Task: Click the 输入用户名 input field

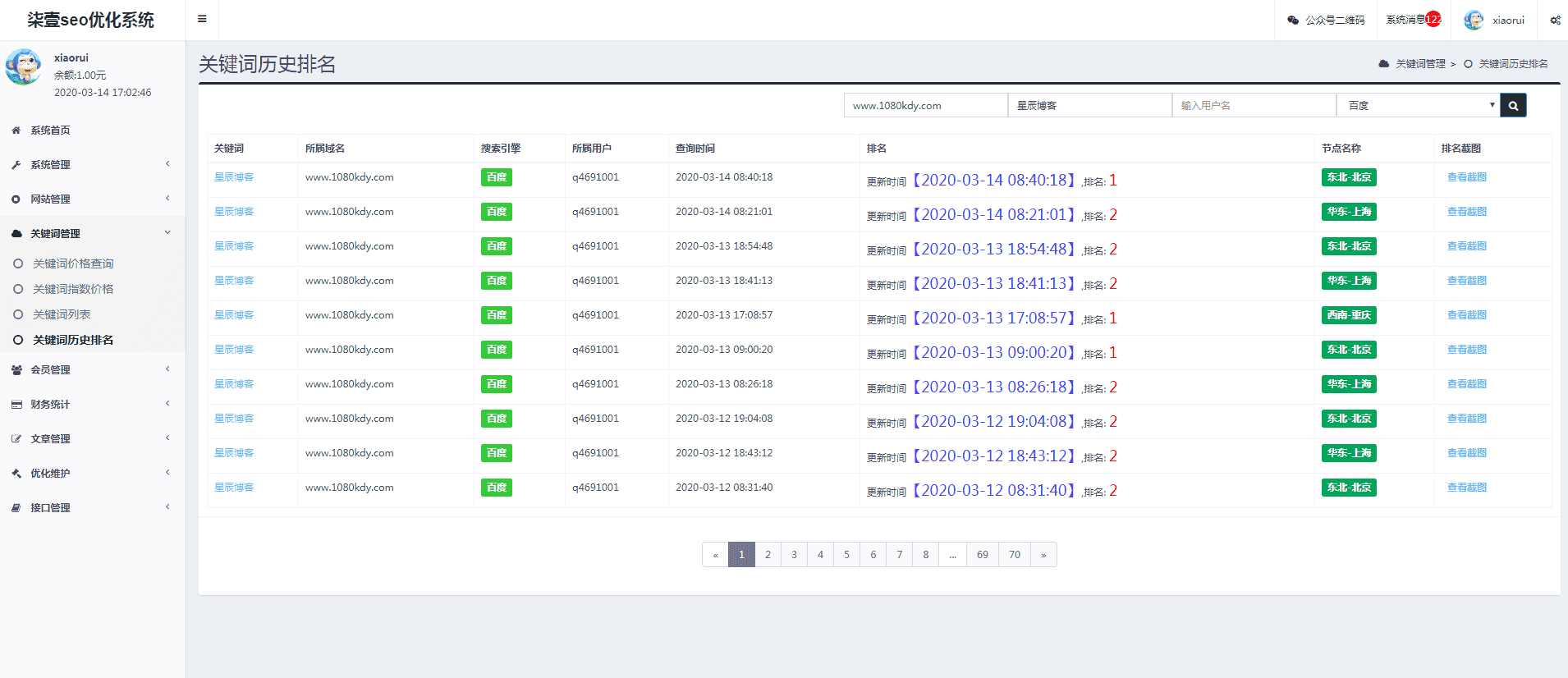Action: click(1254, 106)
